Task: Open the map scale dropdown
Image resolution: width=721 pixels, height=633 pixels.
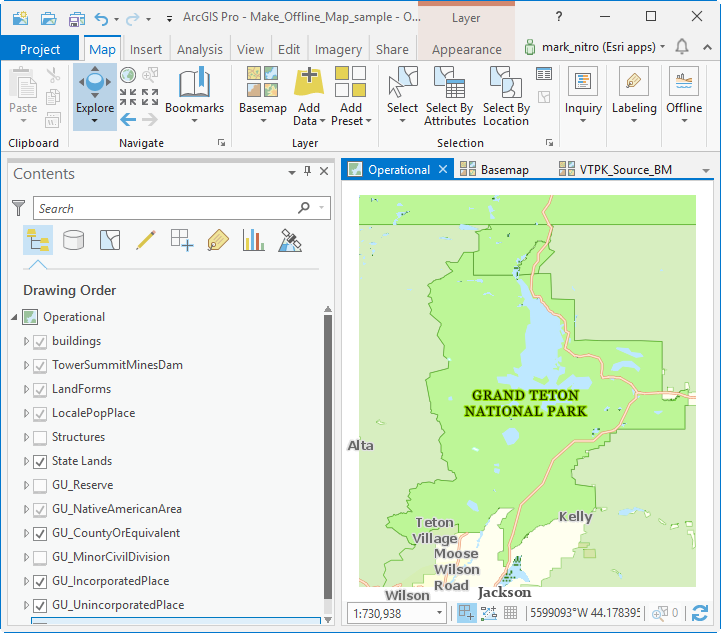Action: pyautogui.click(x=439, y=613)
